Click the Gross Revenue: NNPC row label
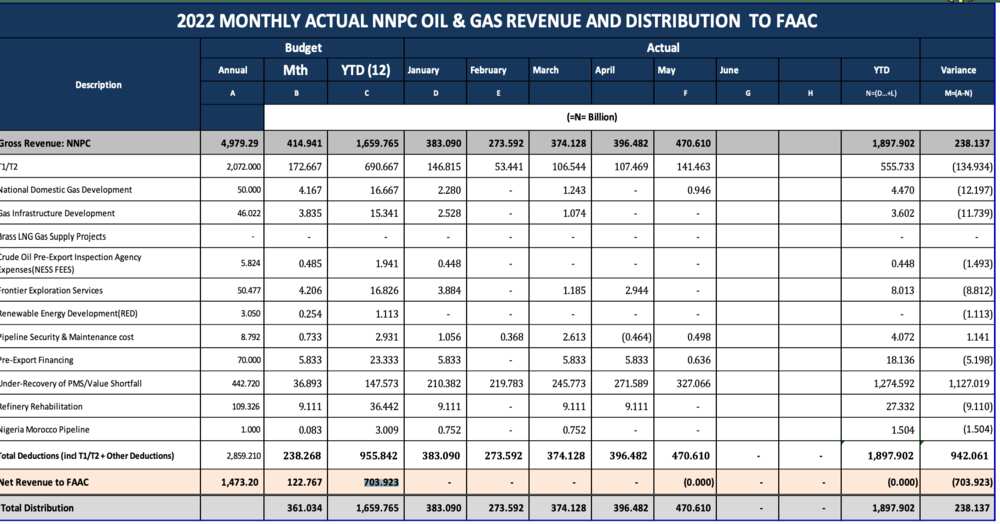The width and height of the screenshot is (1000, 524). click(45, 143)
